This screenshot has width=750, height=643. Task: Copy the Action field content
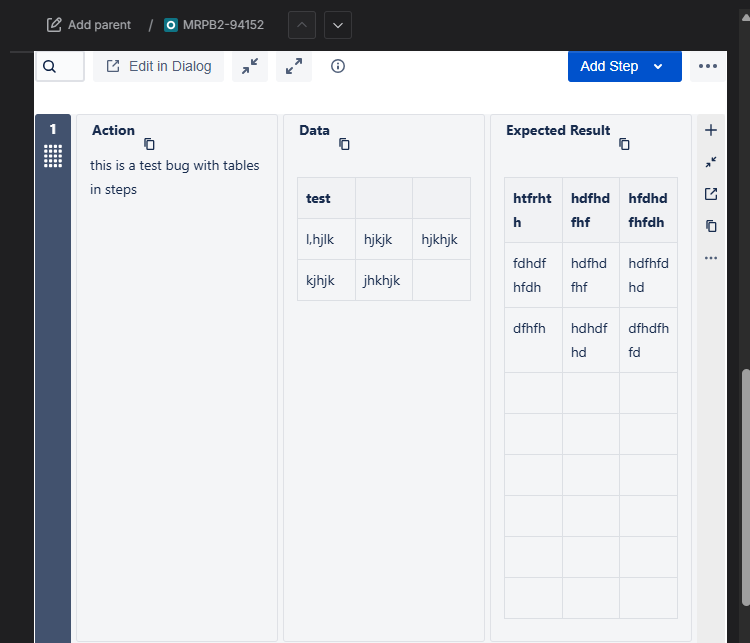tap(150, 144)
